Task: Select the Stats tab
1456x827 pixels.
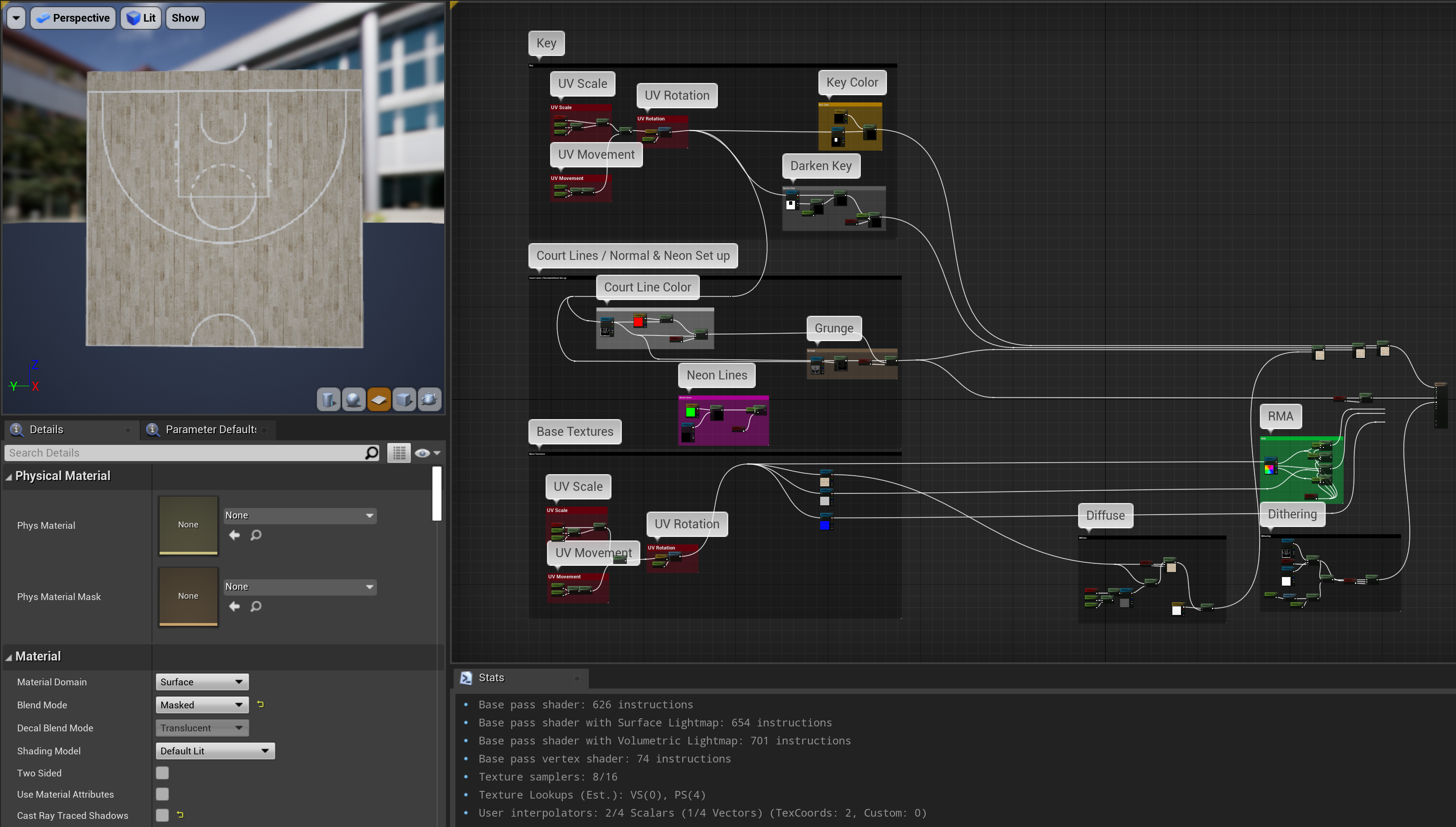Action: click(491, 678)
